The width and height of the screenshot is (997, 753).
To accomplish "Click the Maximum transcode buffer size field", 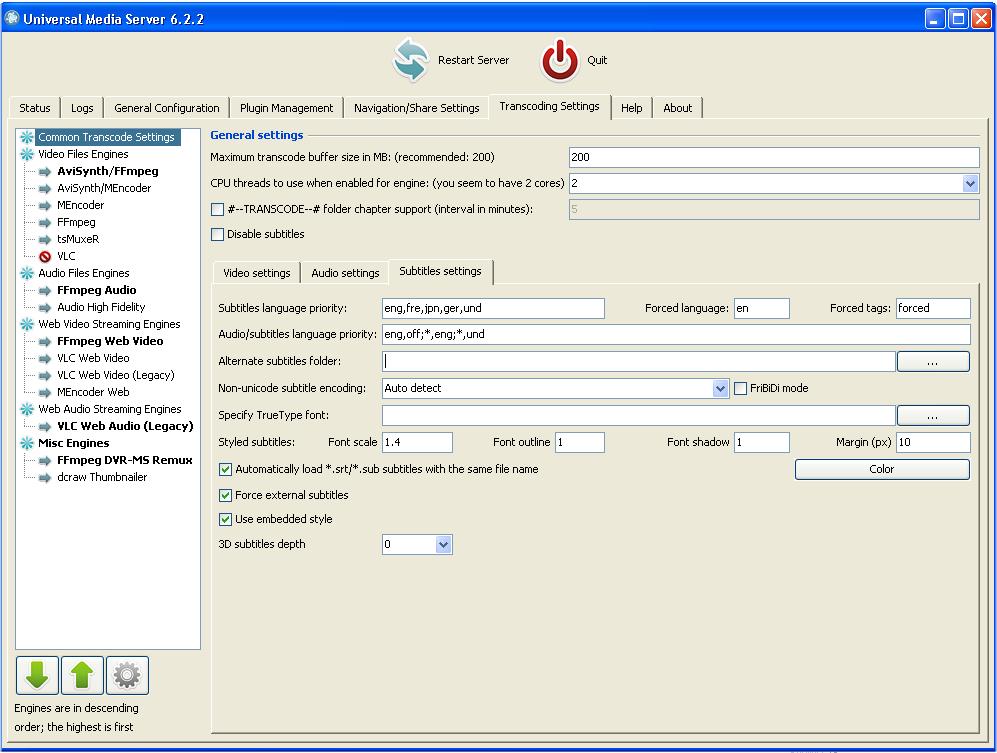I will [774, 157].
